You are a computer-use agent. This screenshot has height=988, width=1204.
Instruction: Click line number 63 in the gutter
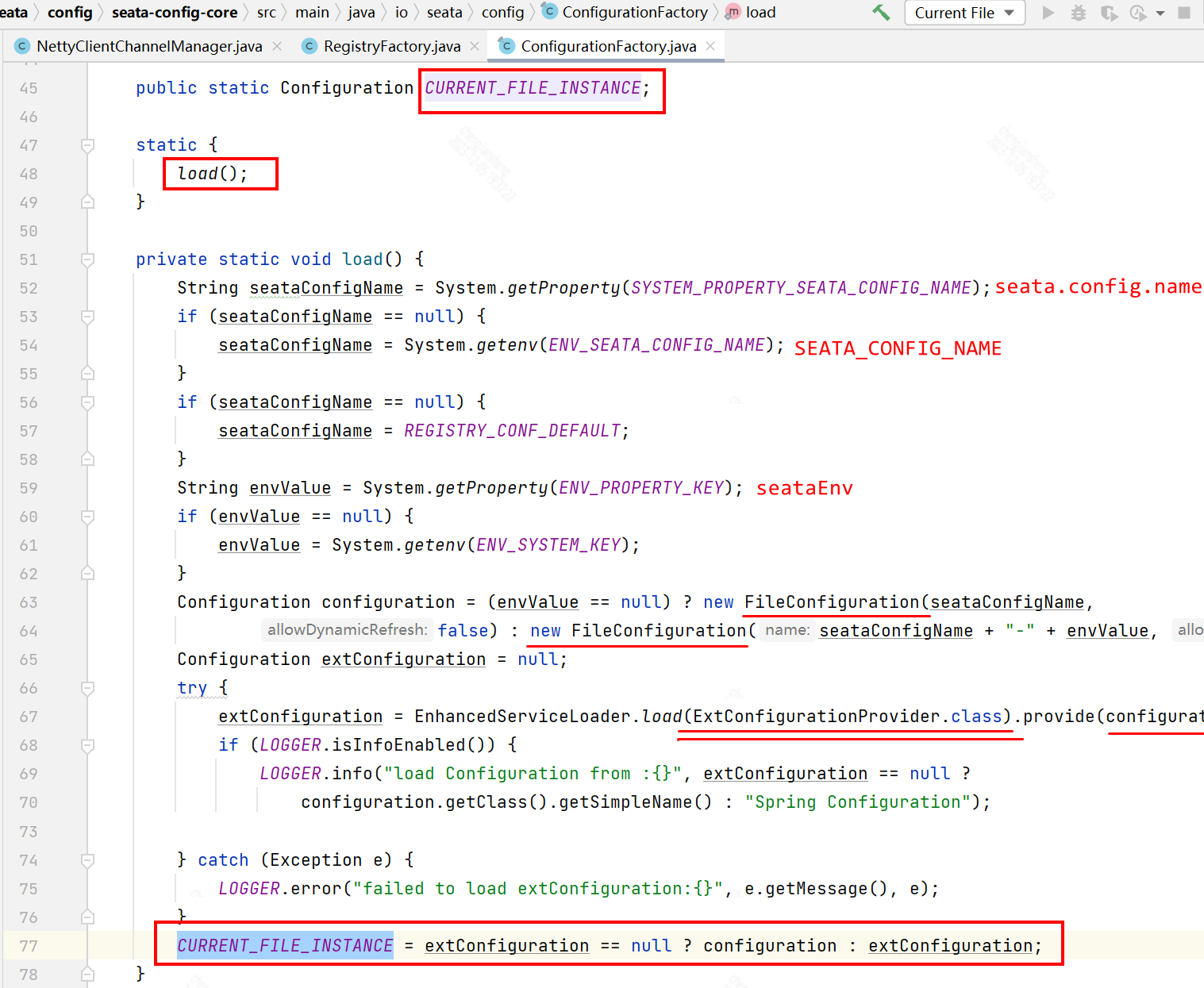click(x=29, y=602)
